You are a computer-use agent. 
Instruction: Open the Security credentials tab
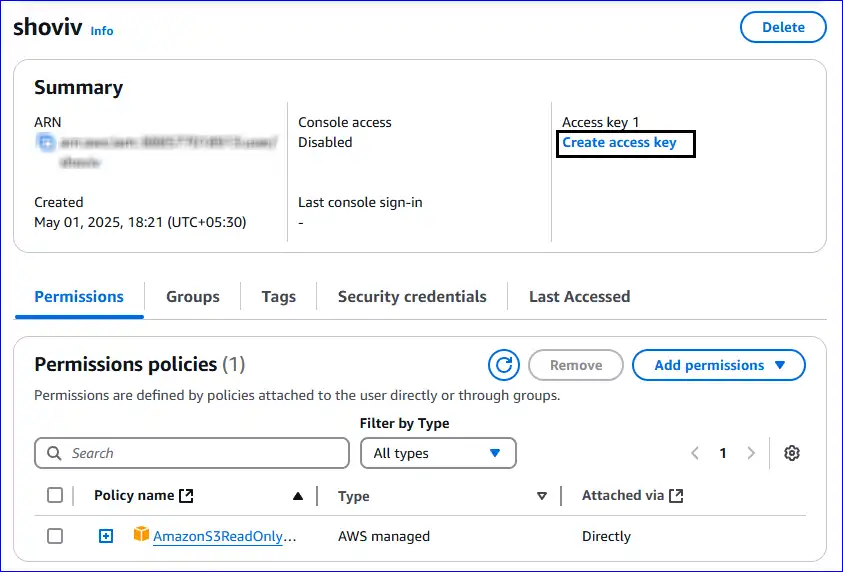(412, 297)
